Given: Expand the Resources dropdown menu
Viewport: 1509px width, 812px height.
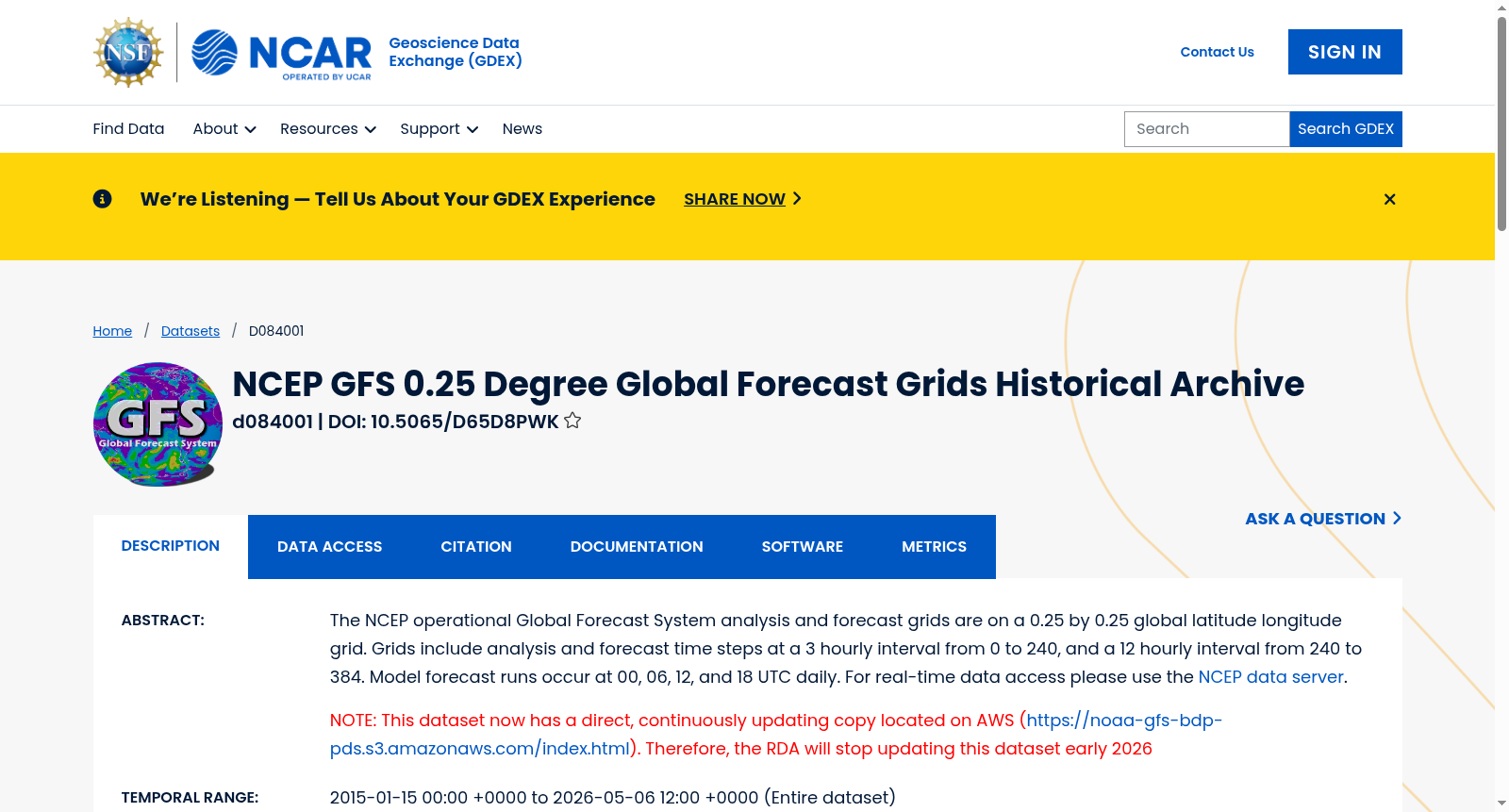Looking at the screenshot, I should tap(328, 129).
